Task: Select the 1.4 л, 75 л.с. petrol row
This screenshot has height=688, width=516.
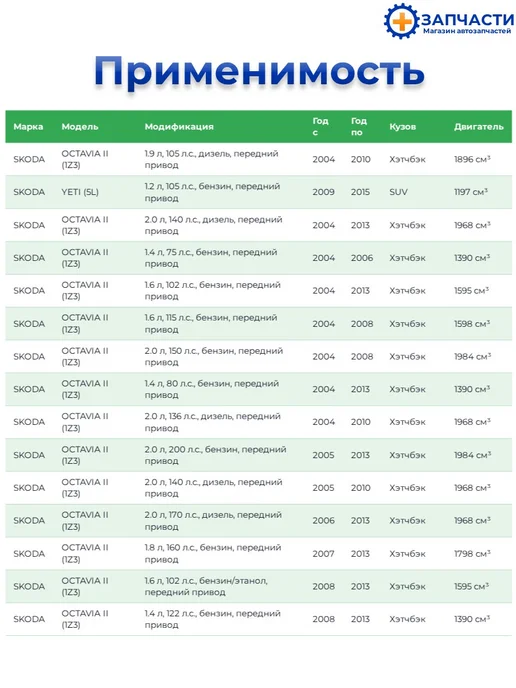Action: point(258,258)
